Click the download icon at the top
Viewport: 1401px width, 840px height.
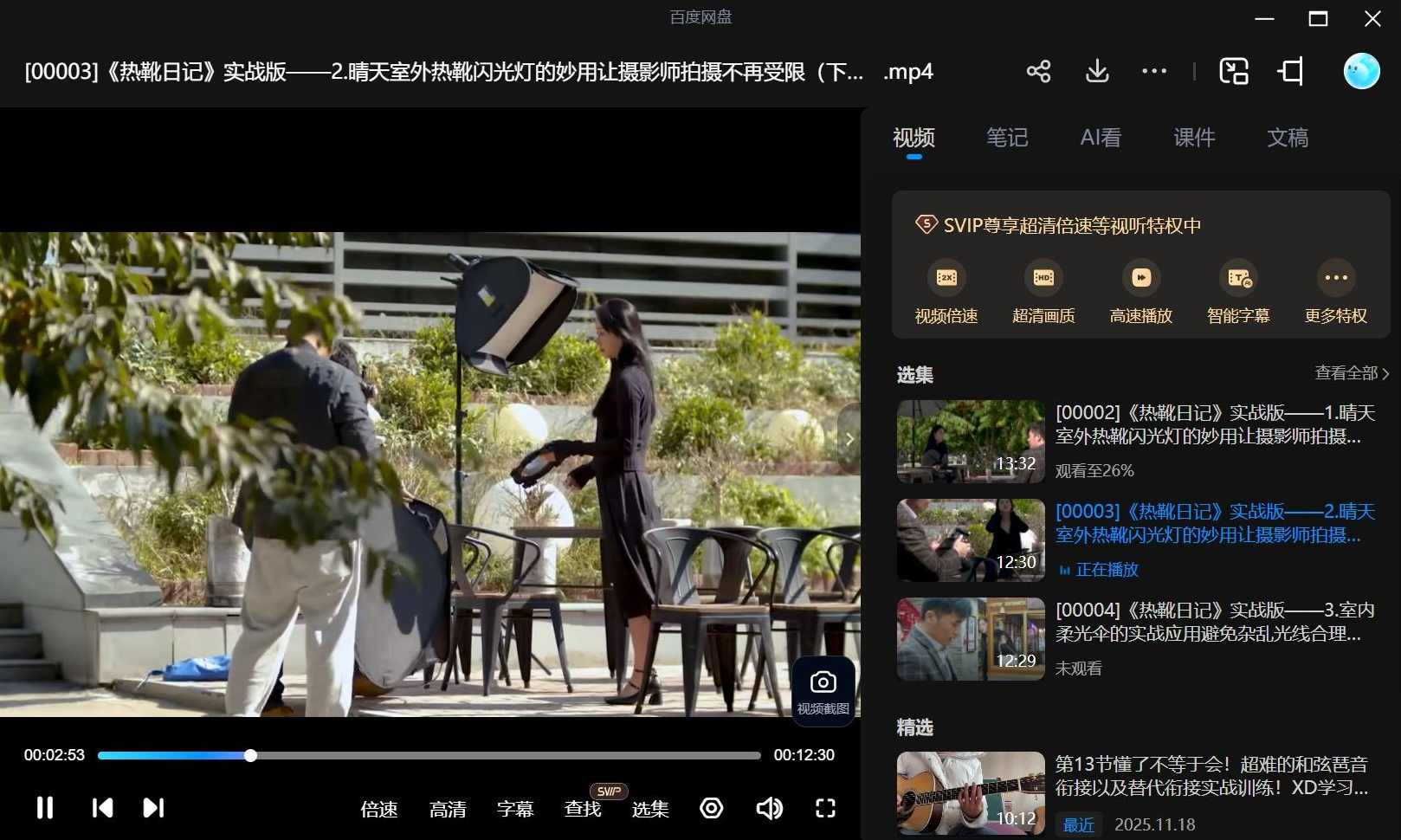1096,71
